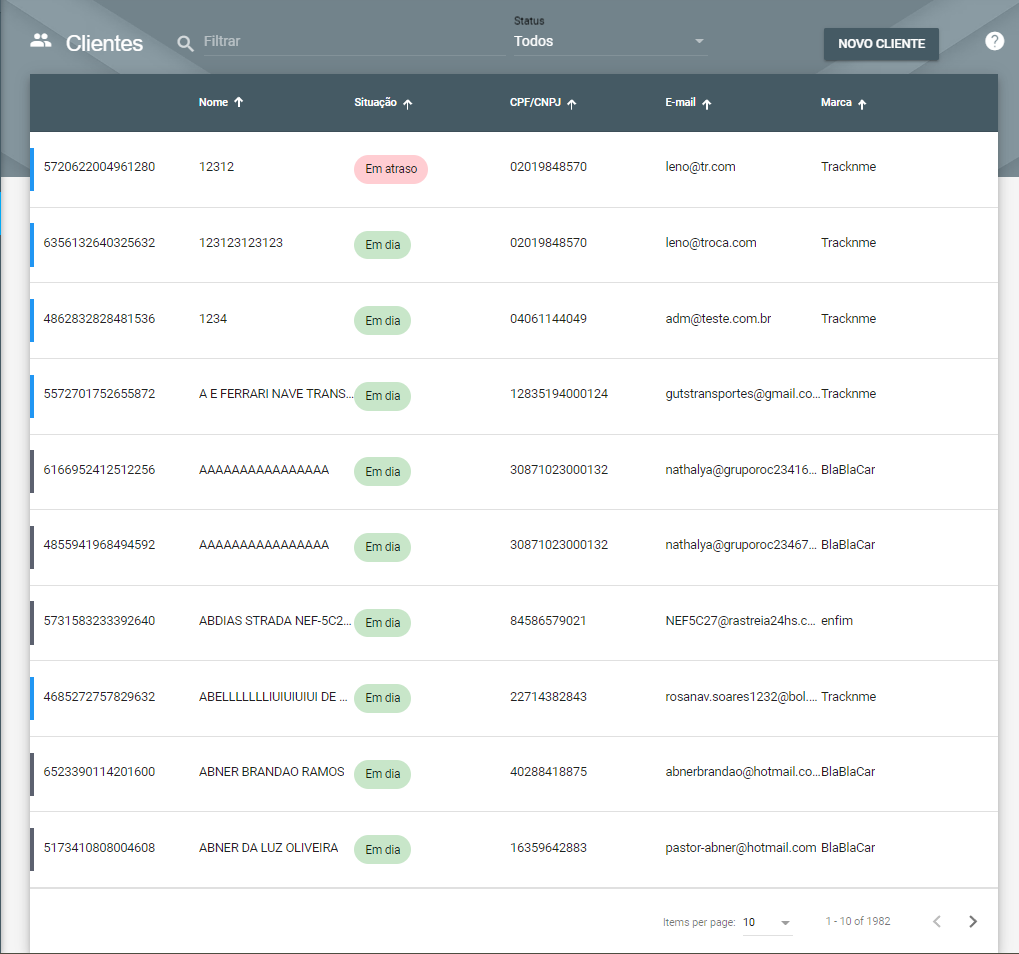Click email leno@tr.com
The width and height of the screenshot is (1019, 954).
click(701, 167)
